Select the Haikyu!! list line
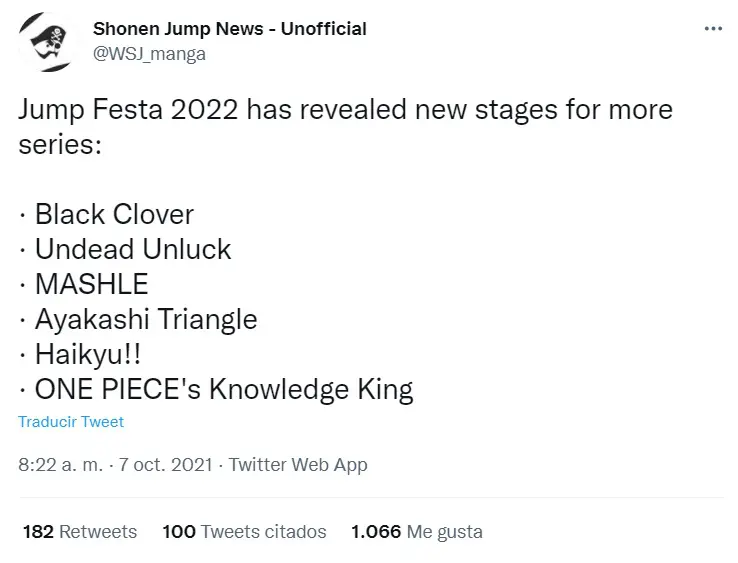The width and height of the screenshot is (738, 563). [80, 354]
